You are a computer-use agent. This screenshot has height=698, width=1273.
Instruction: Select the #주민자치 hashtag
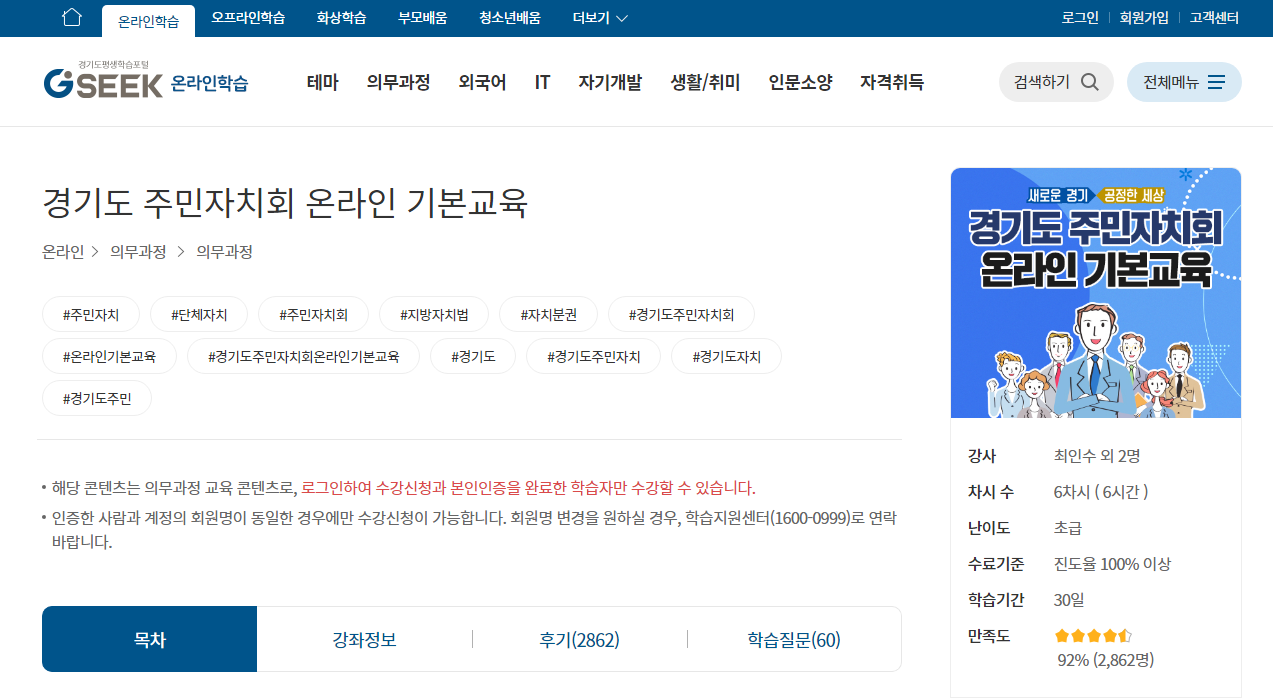(x=90, y=313)
